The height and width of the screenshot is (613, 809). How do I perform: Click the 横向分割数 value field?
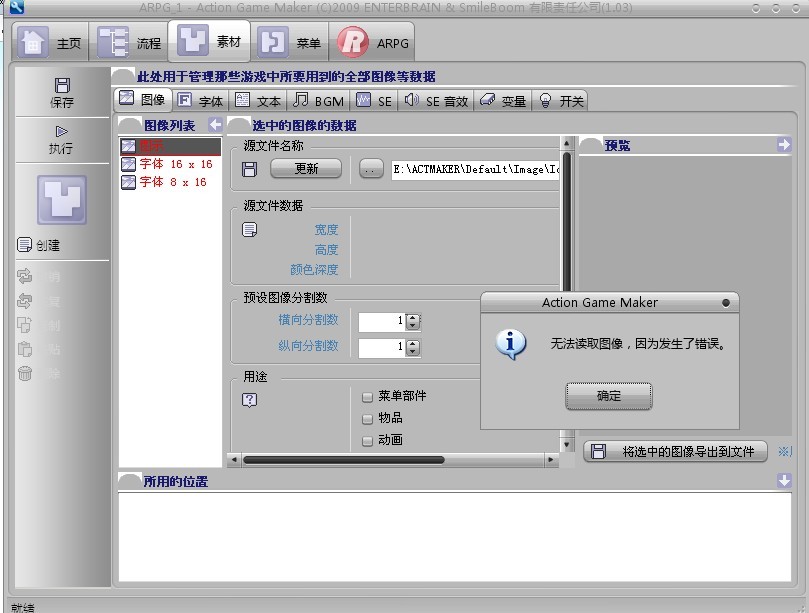382,321
